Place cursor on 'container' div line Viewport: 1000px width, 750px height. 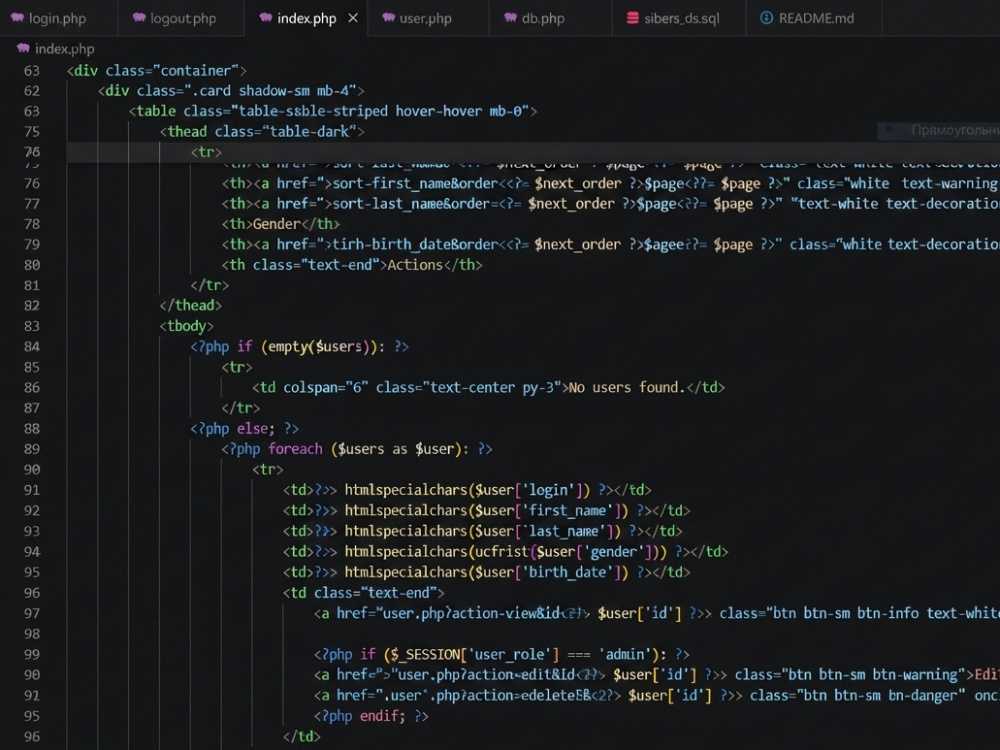click(157, 70)
